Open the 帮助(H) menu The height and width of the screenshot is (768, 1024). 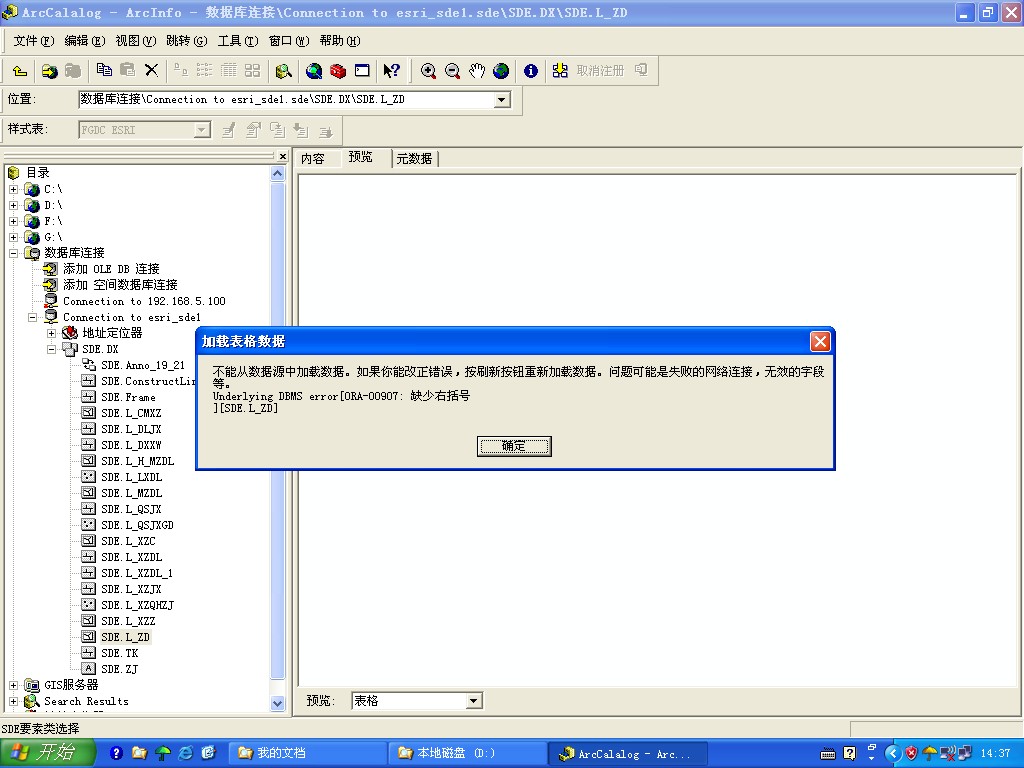(340, 41)
